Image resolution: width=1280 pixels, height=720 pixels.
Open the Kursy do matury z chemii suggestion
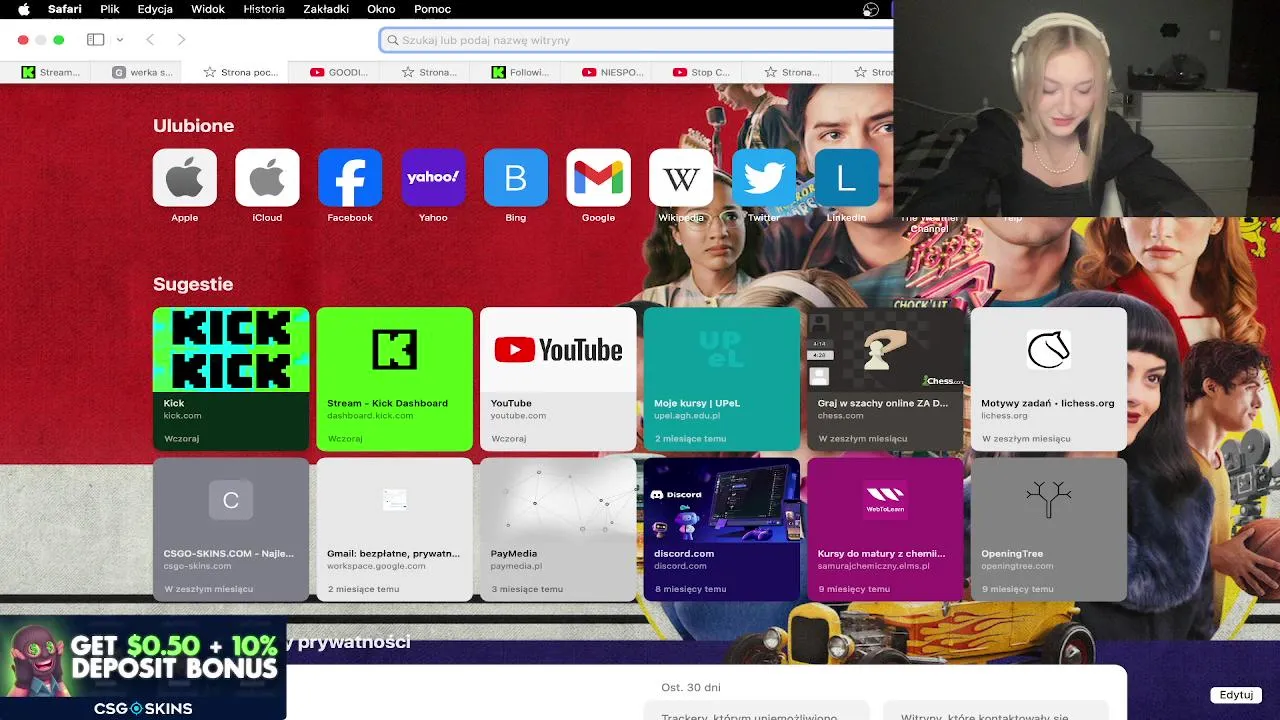(x=885, y=529)
